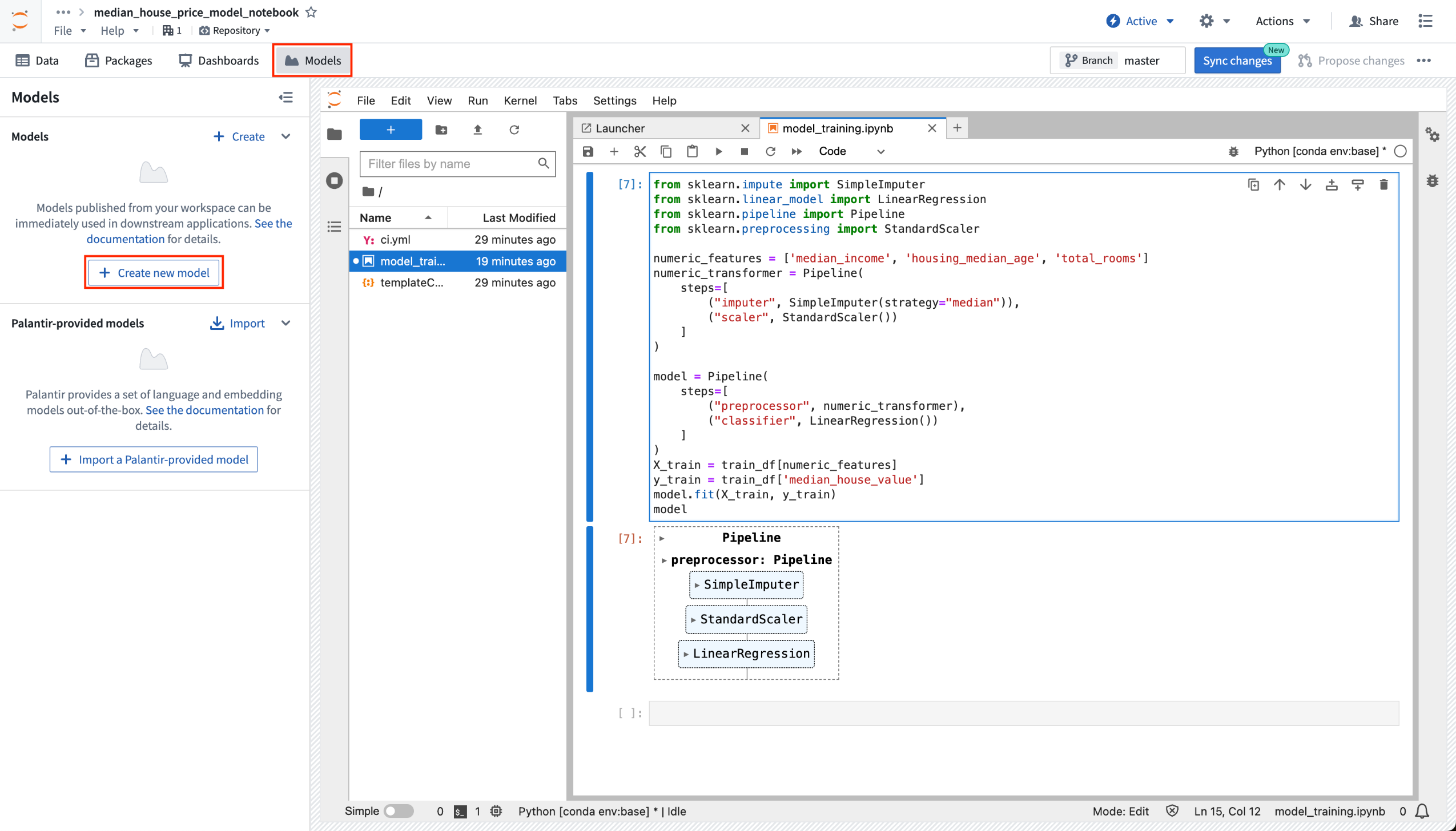
Task: Save the notebook with the save icon
Action: point(588,151)
